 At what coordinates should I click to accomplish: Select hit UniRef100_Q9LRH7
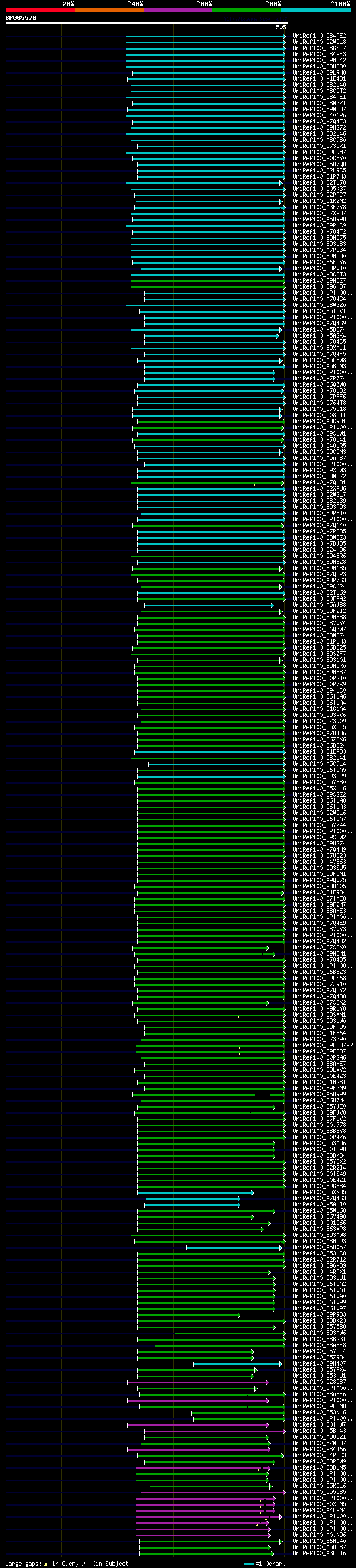point(319,152)
